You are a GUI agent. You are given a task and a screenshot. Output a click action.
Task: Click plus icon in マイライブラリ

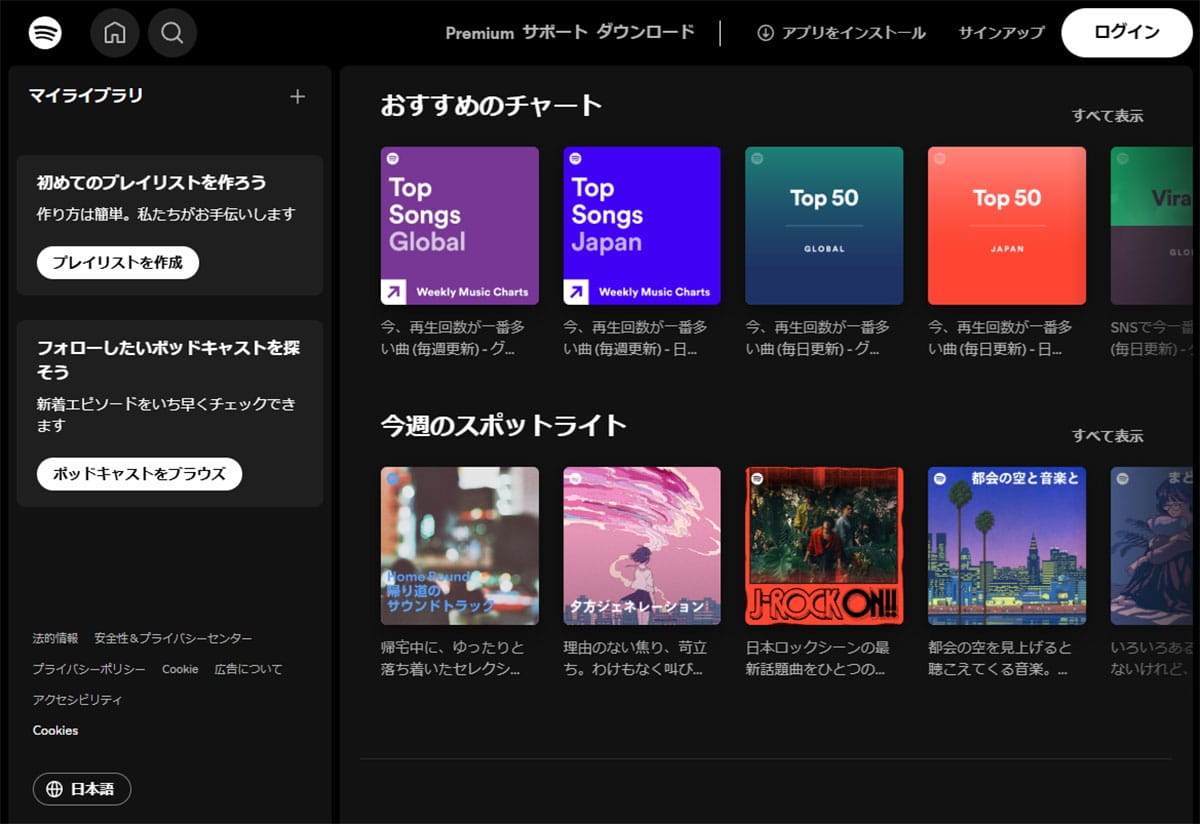click(297, 96)
